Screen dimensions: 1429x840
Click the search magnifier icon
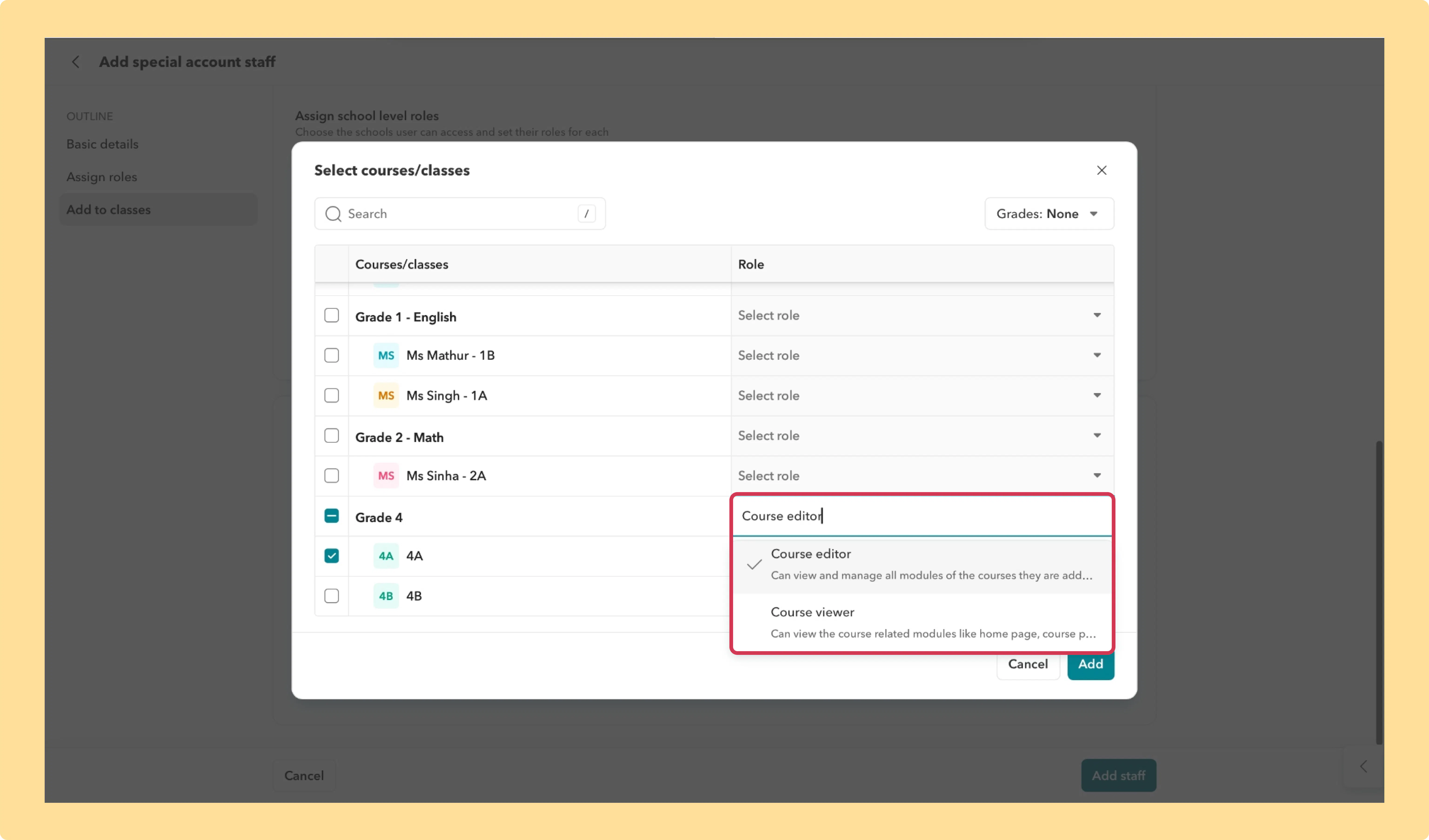point(333,214)
